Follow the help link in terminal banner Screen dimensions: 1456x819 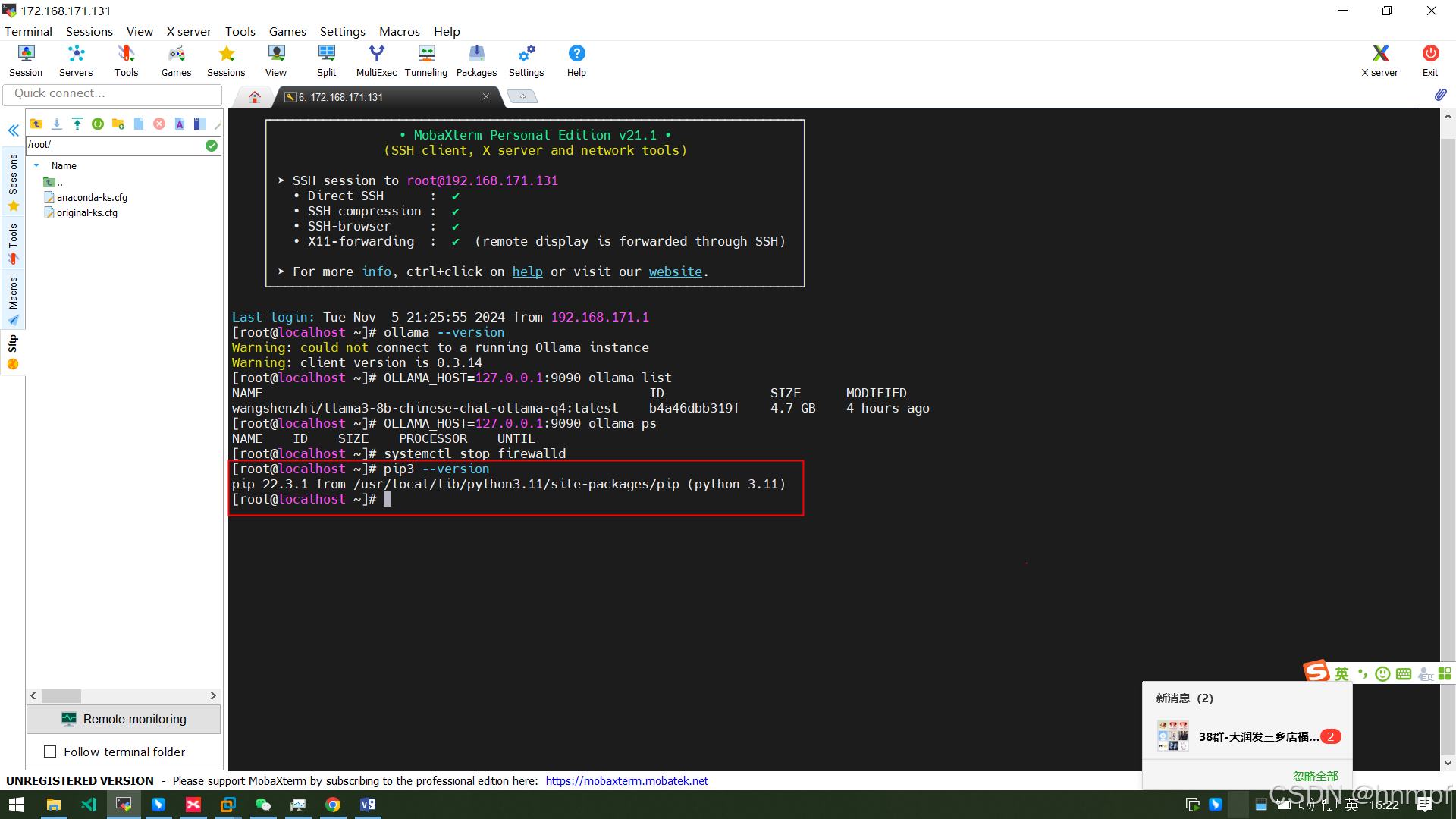(527, 271)
